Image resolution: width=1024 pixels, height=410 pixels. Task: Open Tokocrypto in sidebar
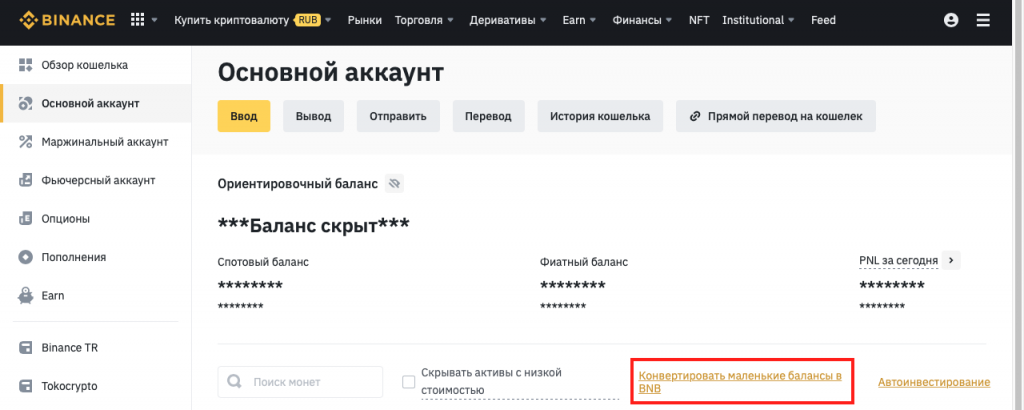coord(96,386)
